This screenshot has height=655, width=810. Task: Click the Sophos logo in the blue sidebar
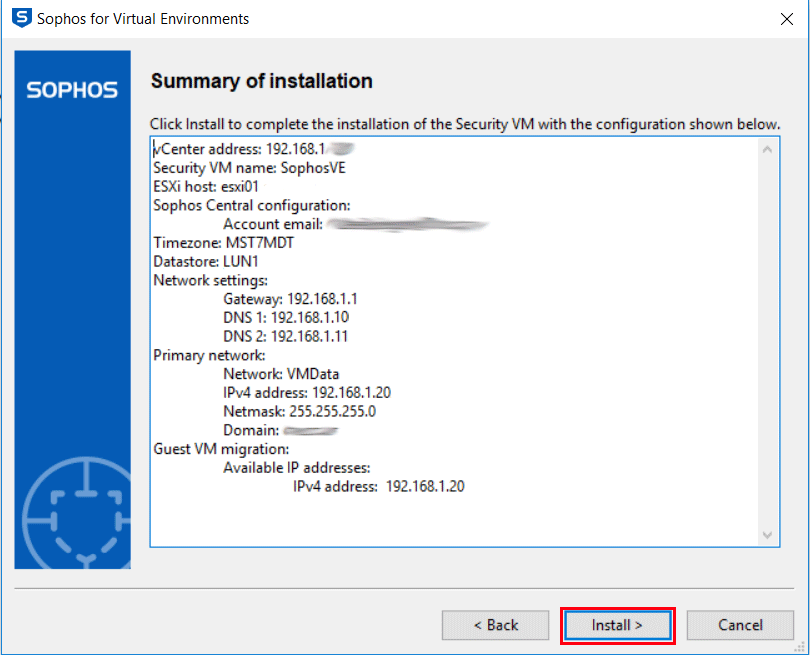point(72,90)
